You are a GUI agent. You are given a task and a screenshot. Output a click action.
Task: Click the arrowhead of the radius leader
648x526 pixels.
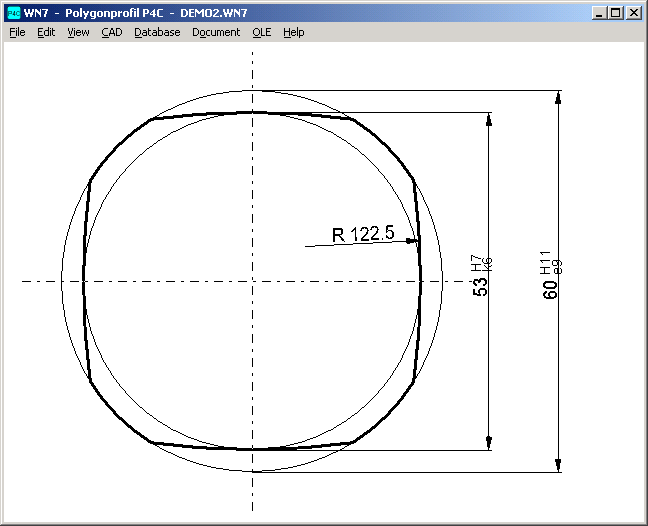(413, 240)
